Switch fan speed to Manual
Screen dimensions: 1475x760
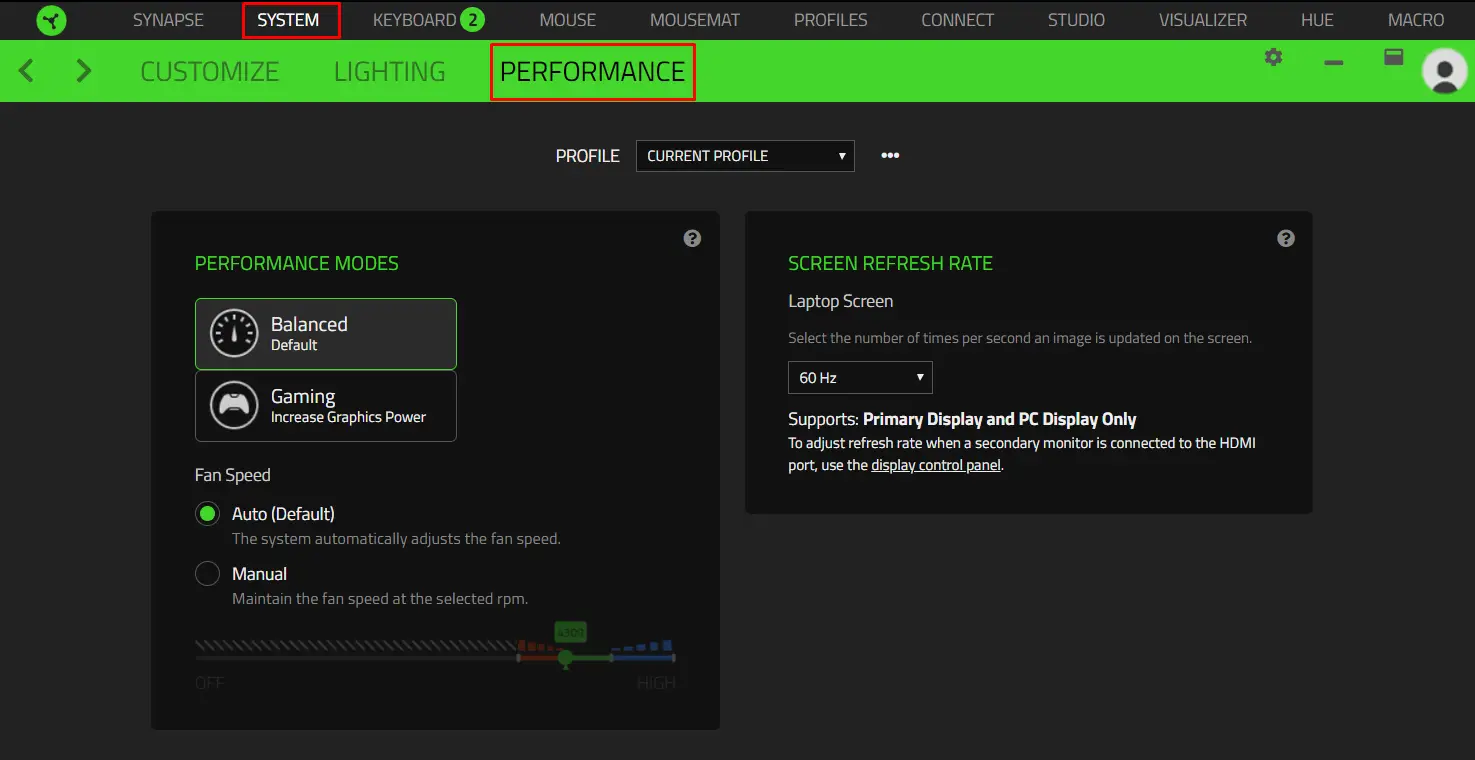pyautogui.click(x=207, y=573)
